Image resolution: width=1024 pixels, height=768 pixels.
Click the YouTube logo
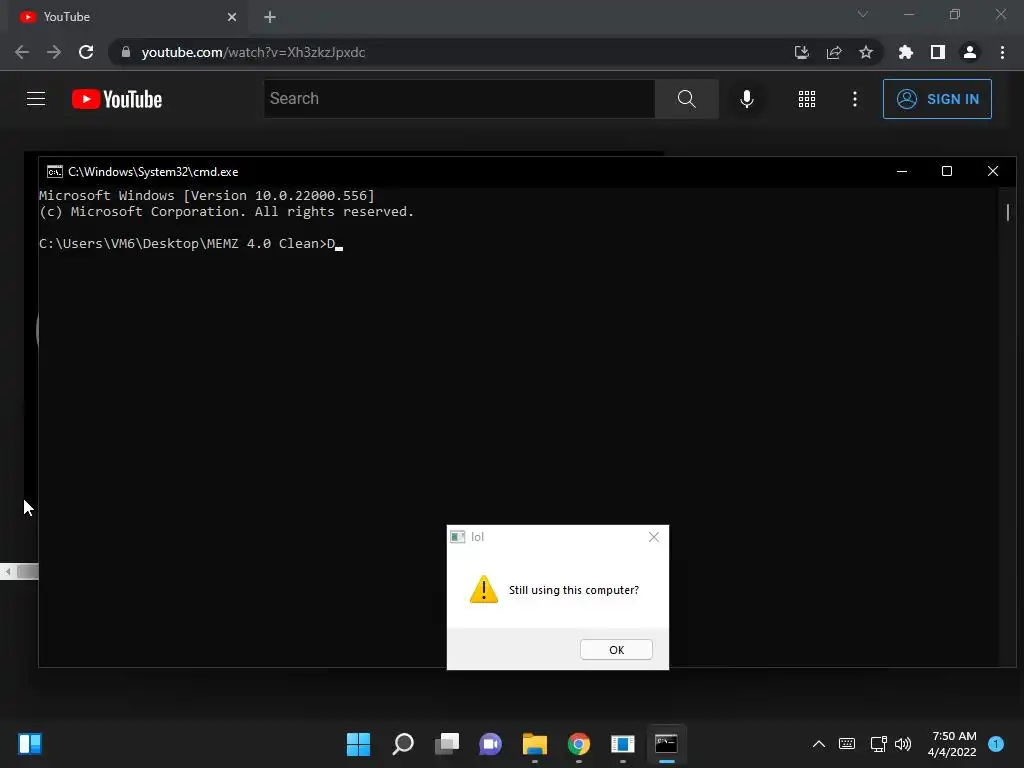(x=117, y=99)
